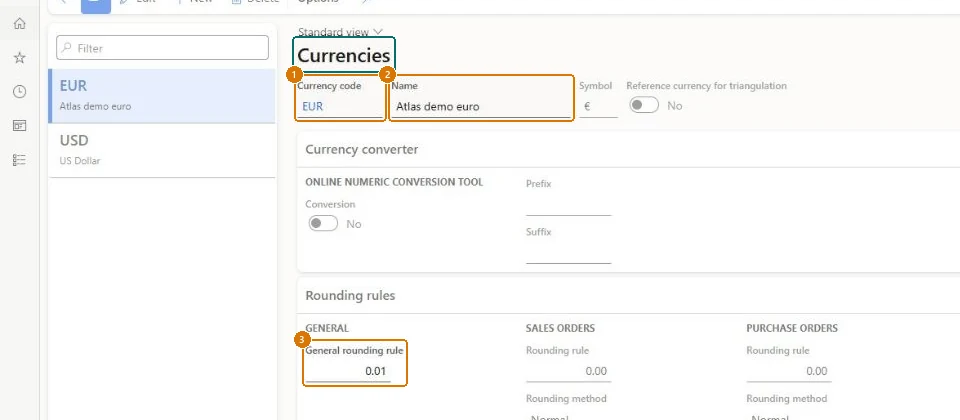Click 'ONLINE NUMERIC CONVERSION TOOL' group label
The image size is (960, 420).
394,182
